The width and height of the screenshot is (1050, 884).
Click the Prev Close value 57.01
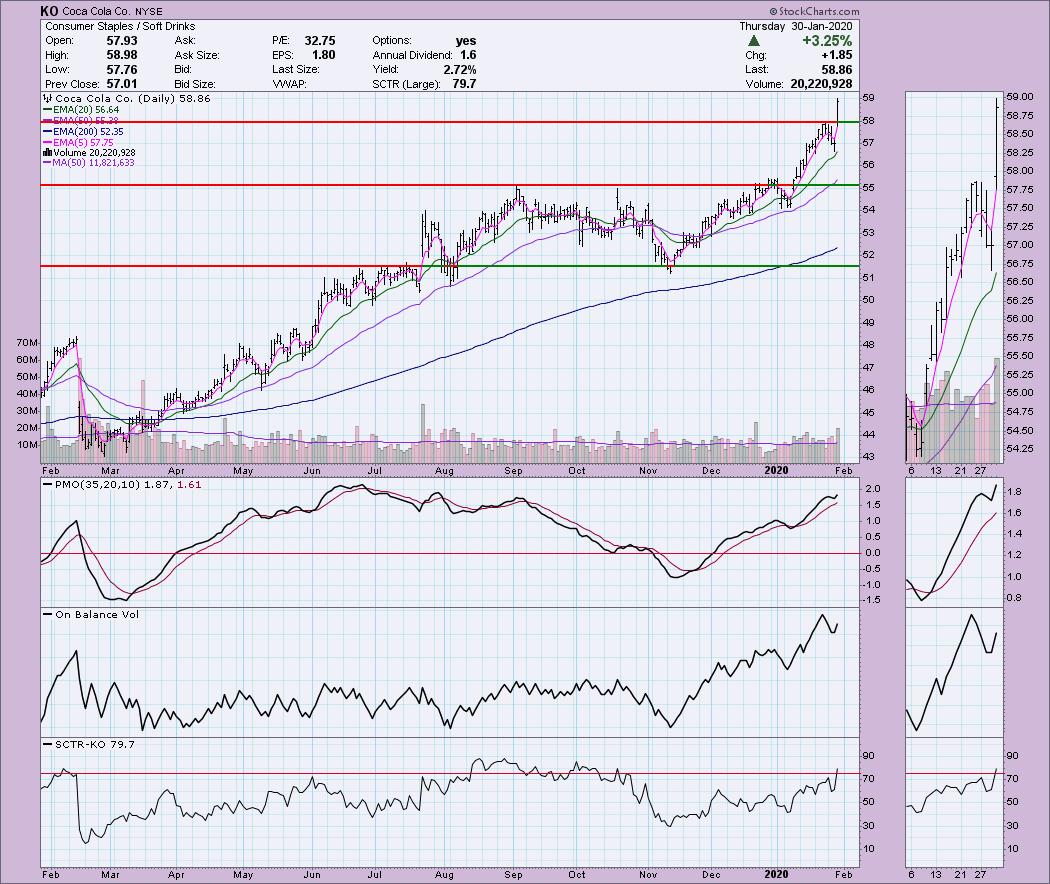[x=122, y=84]
